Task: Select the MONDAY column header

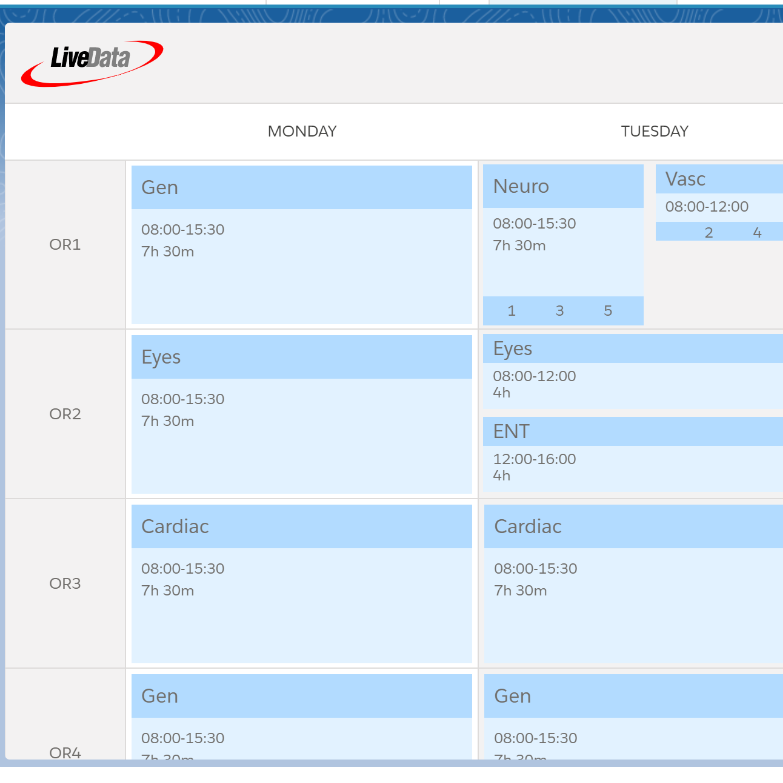Action: [x=302, y=131]
